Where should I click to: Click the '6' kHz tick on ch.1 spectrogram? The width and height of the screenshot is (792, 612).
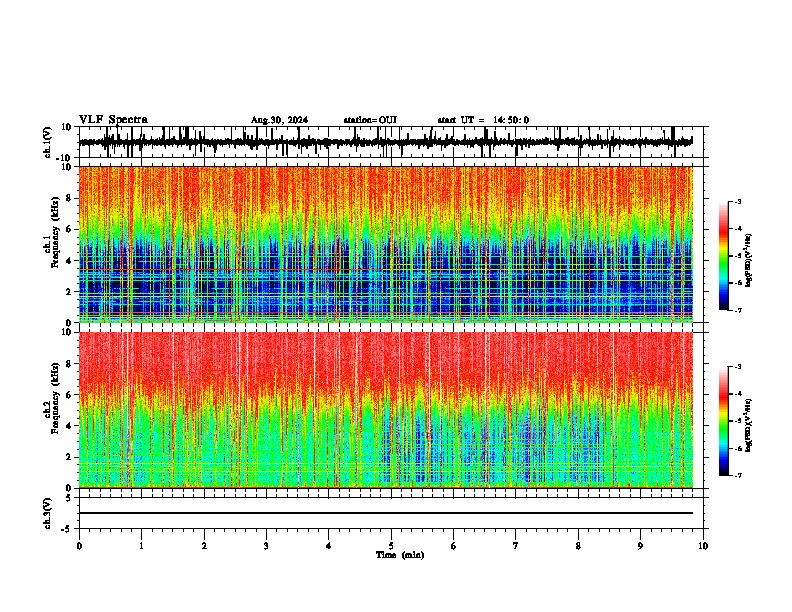pyautogui.click(x=69, y=229)
